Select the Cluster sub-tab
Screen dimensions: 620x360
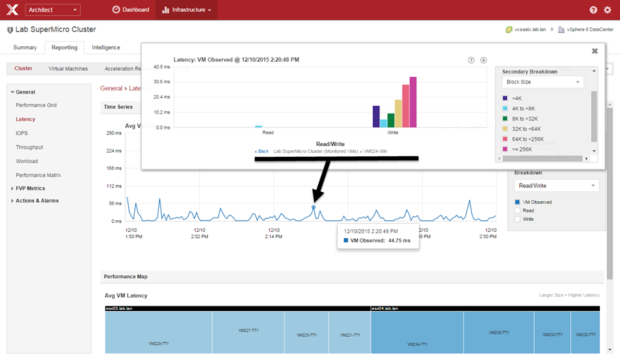pos(23,68)
